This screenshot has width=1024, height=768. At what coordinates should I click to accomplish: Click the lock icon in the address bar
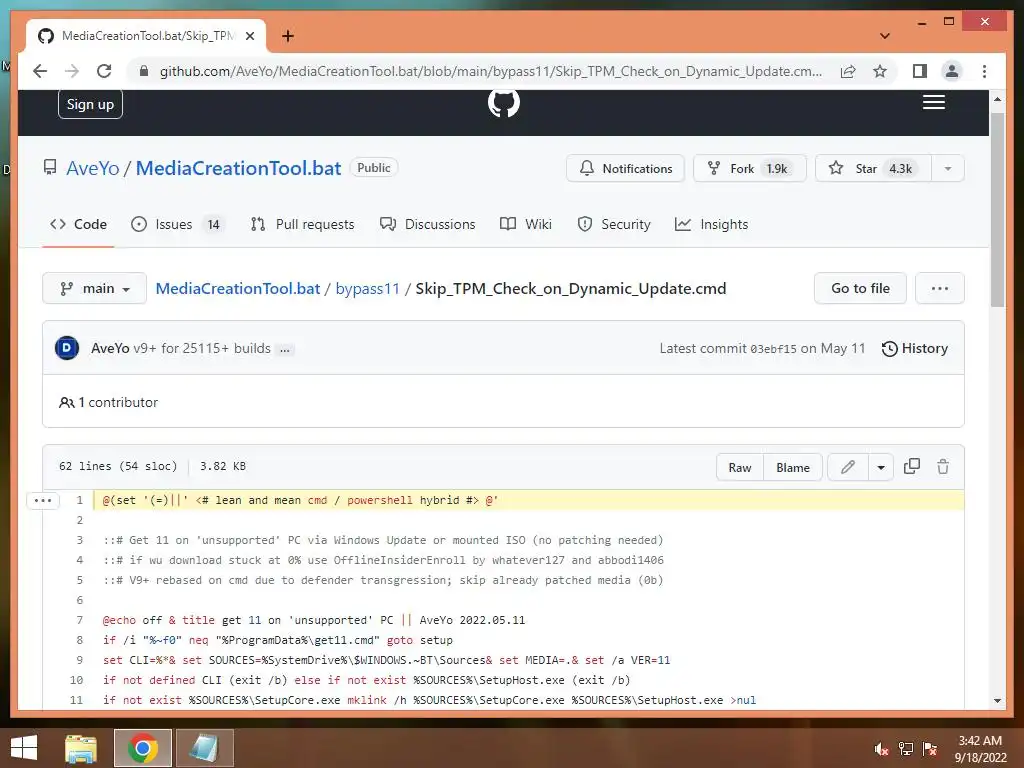click(144, 71)
